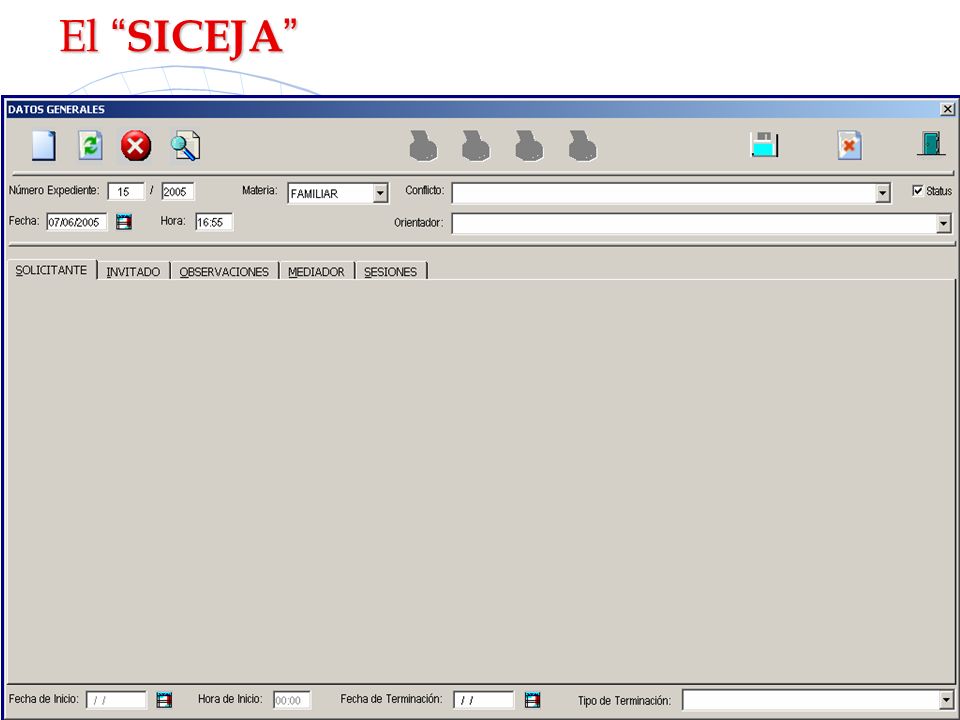Close the DATOS GENERALES window

coord(947,109)
